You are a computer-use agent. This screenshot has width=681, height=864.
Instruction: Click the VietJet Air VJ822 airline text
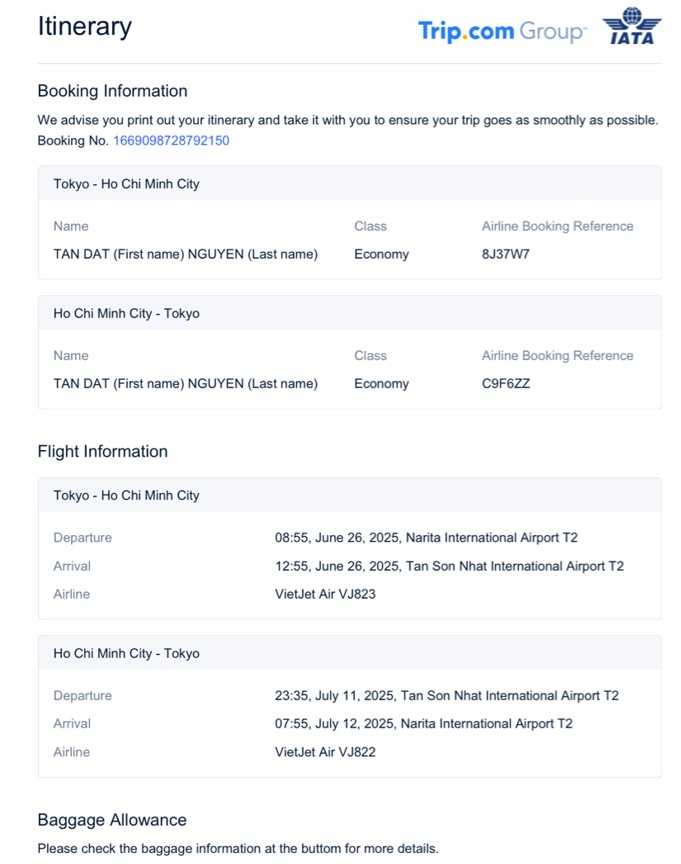(325, 752)
